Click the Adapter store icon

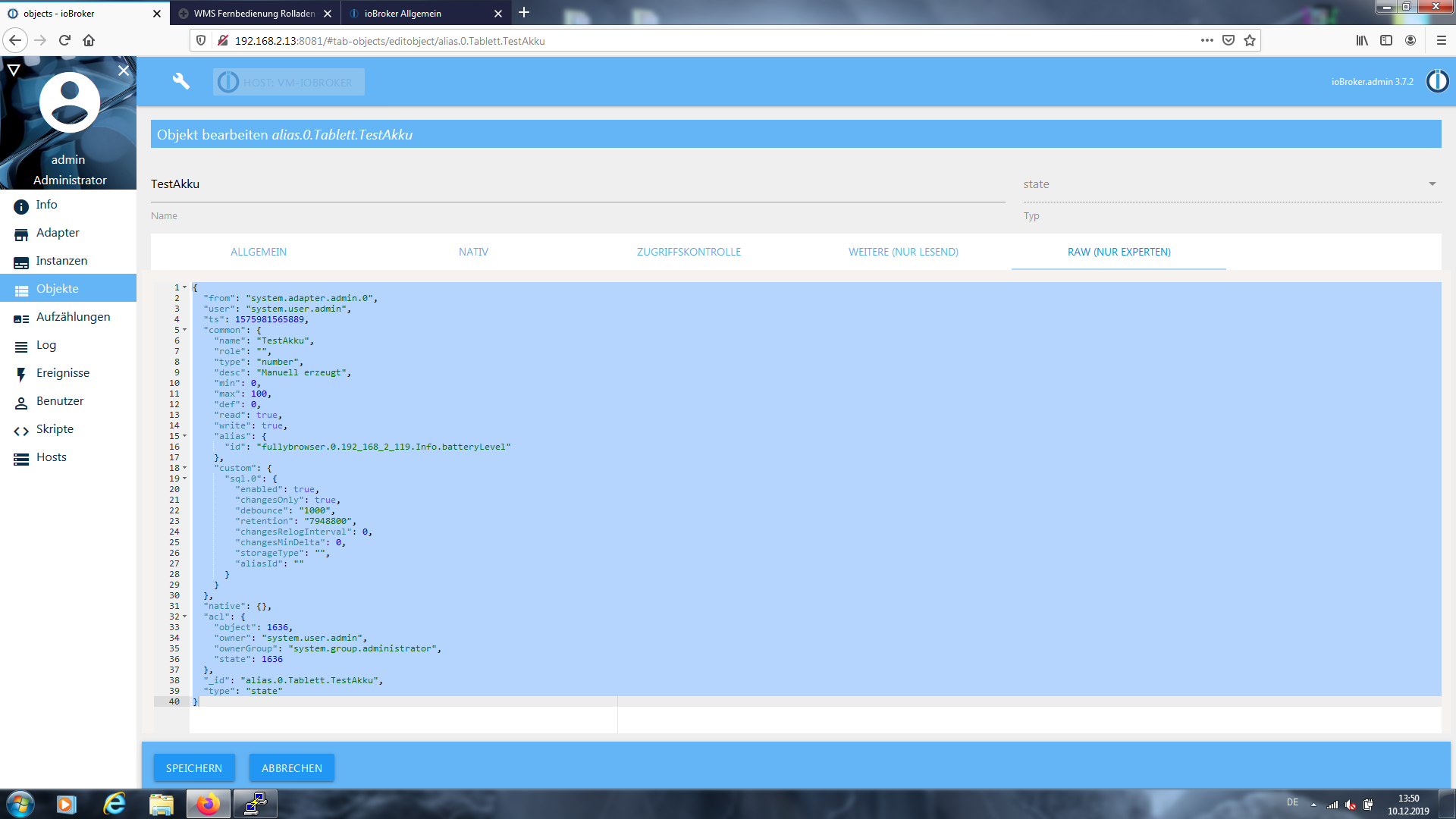coord(21,234)
